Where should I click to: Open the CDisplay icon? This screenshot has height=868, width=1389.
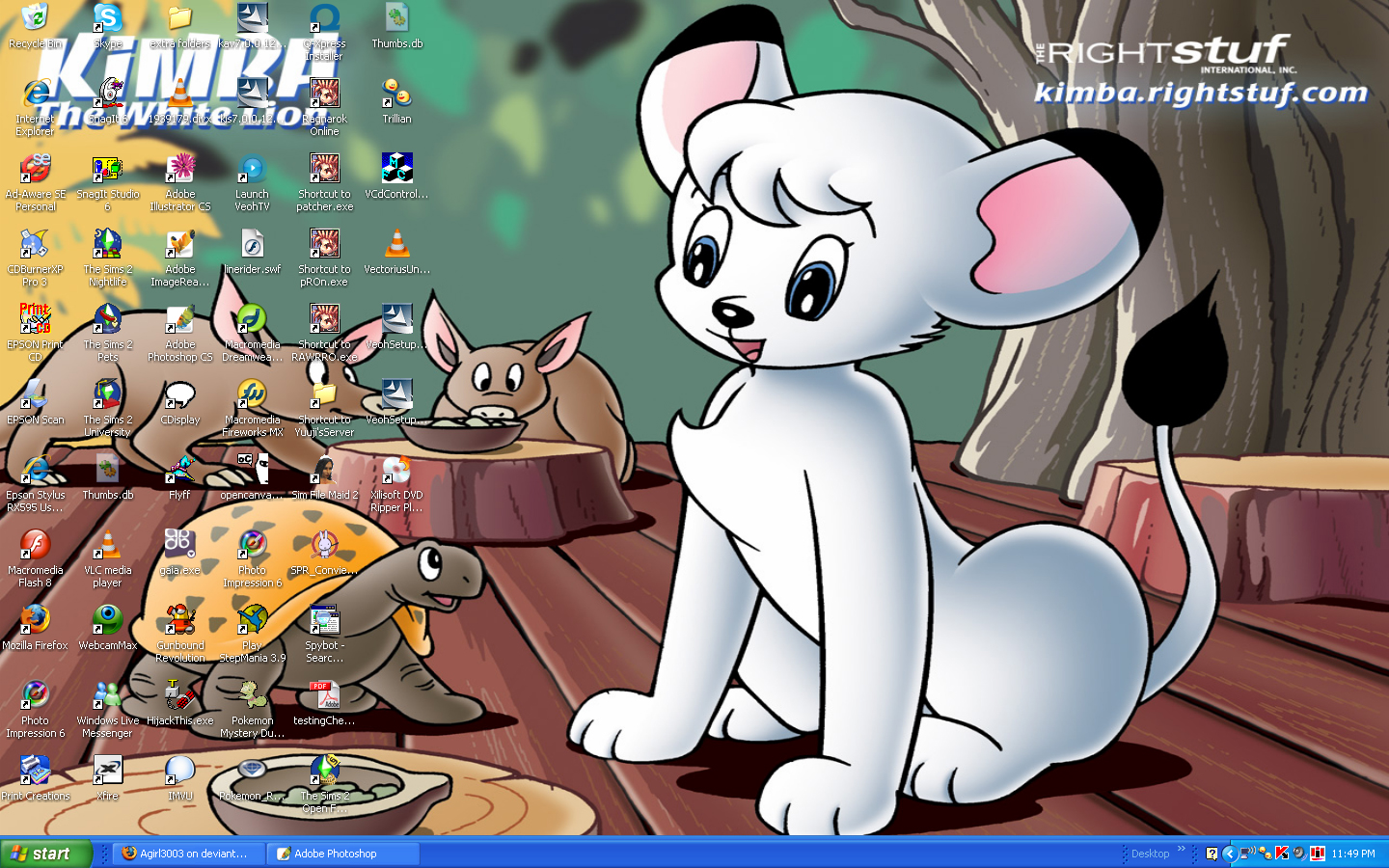coord(179,402)
